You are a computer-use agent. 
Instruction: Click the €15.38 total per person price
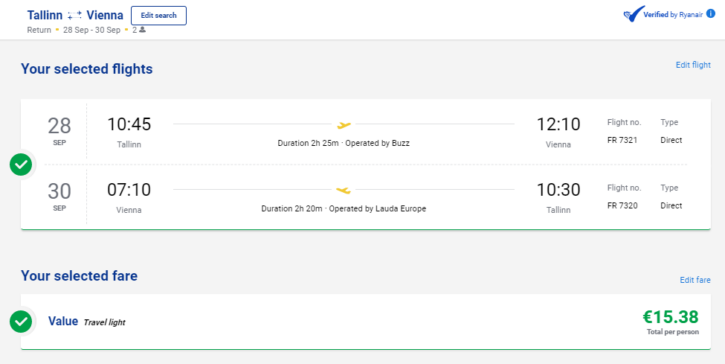[x=670, y=317]
